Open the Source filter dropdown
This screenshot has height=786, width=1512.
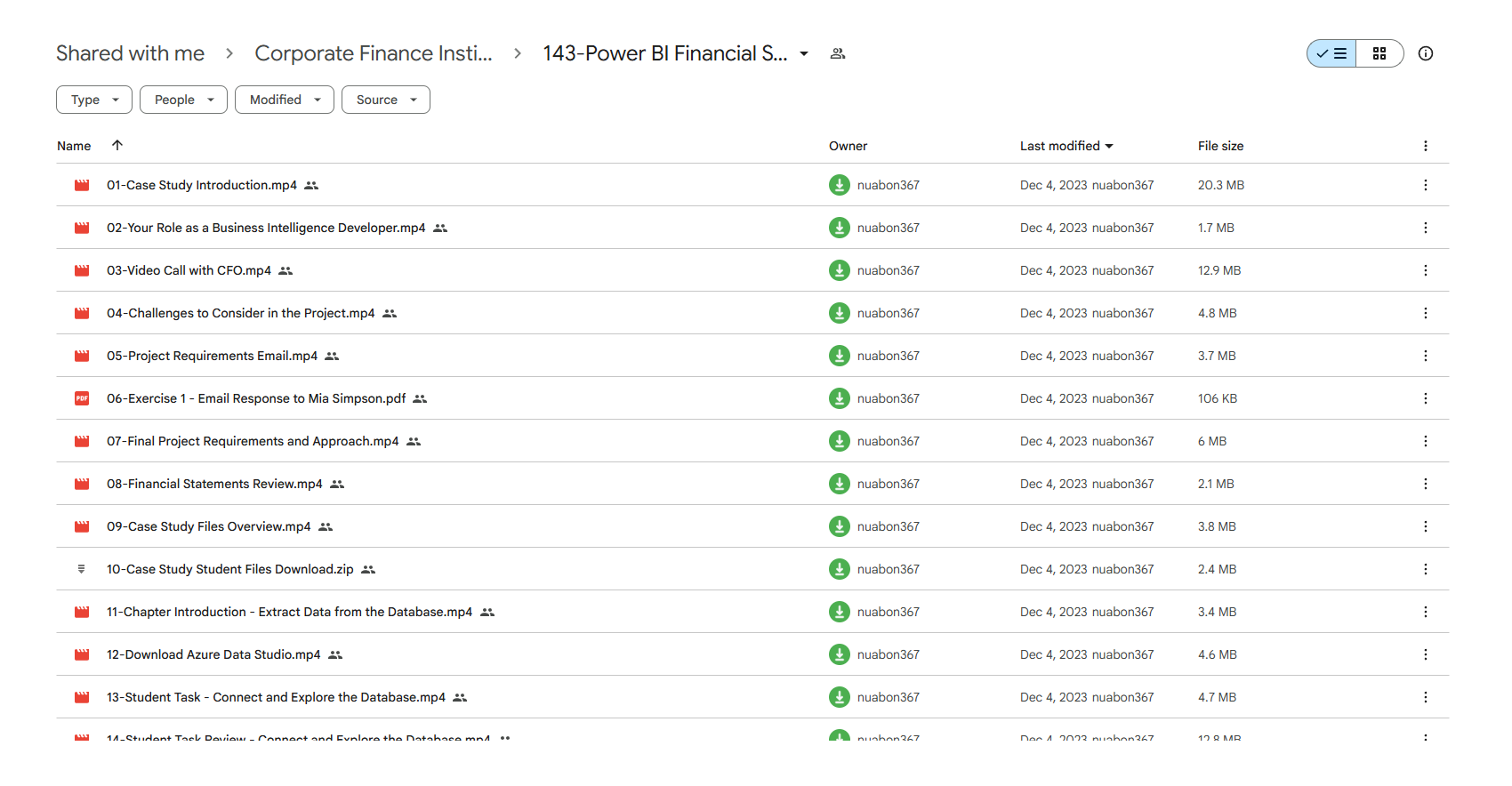click(386, 100)
